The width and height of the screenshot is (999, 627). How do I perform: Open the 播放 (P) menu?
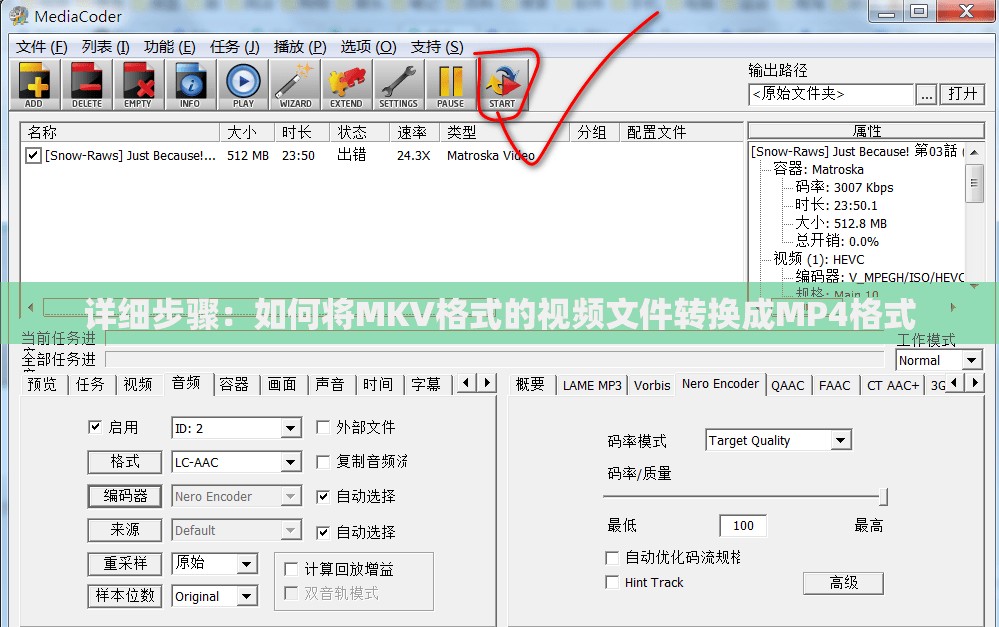tap(299, 47)
